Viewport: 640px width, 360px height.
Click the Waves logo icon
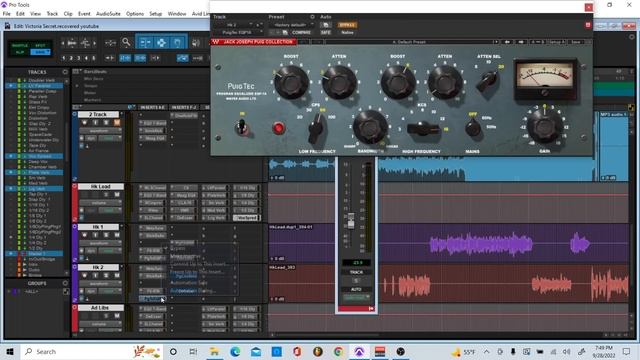pos(216,42)
